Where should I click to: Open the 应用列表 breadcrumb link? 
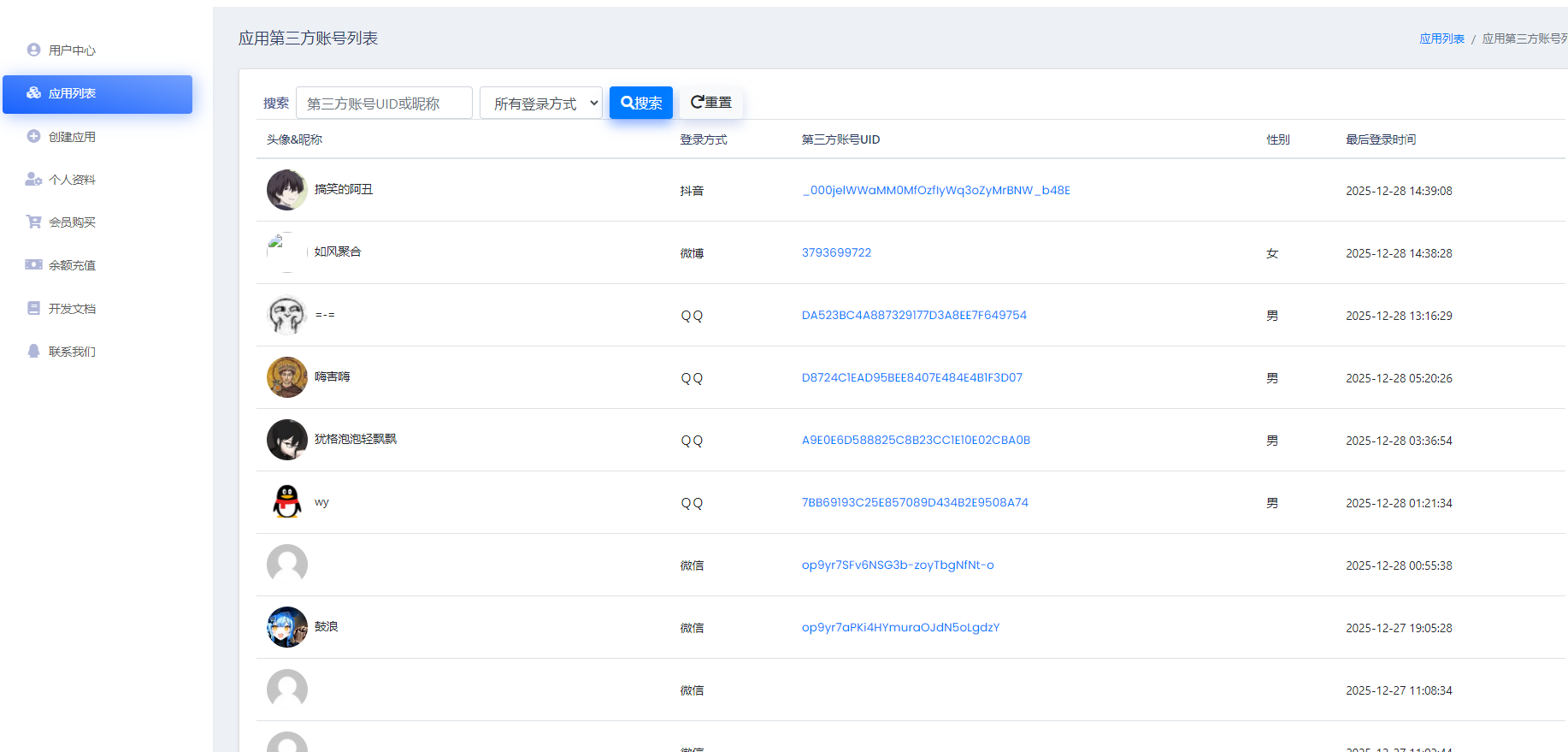[1441, 38]
